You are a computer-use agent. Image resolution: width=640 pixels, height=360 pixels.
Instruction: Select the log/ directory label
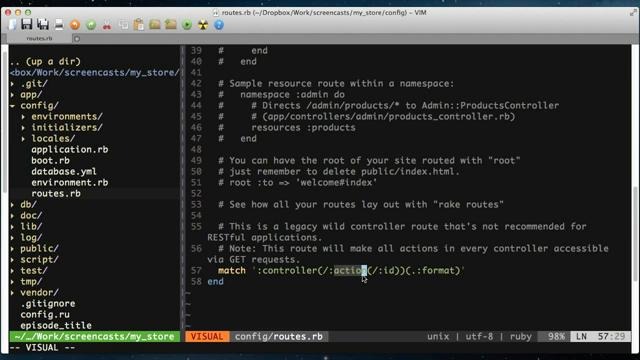pyautogui.click(x=31, y=238)
